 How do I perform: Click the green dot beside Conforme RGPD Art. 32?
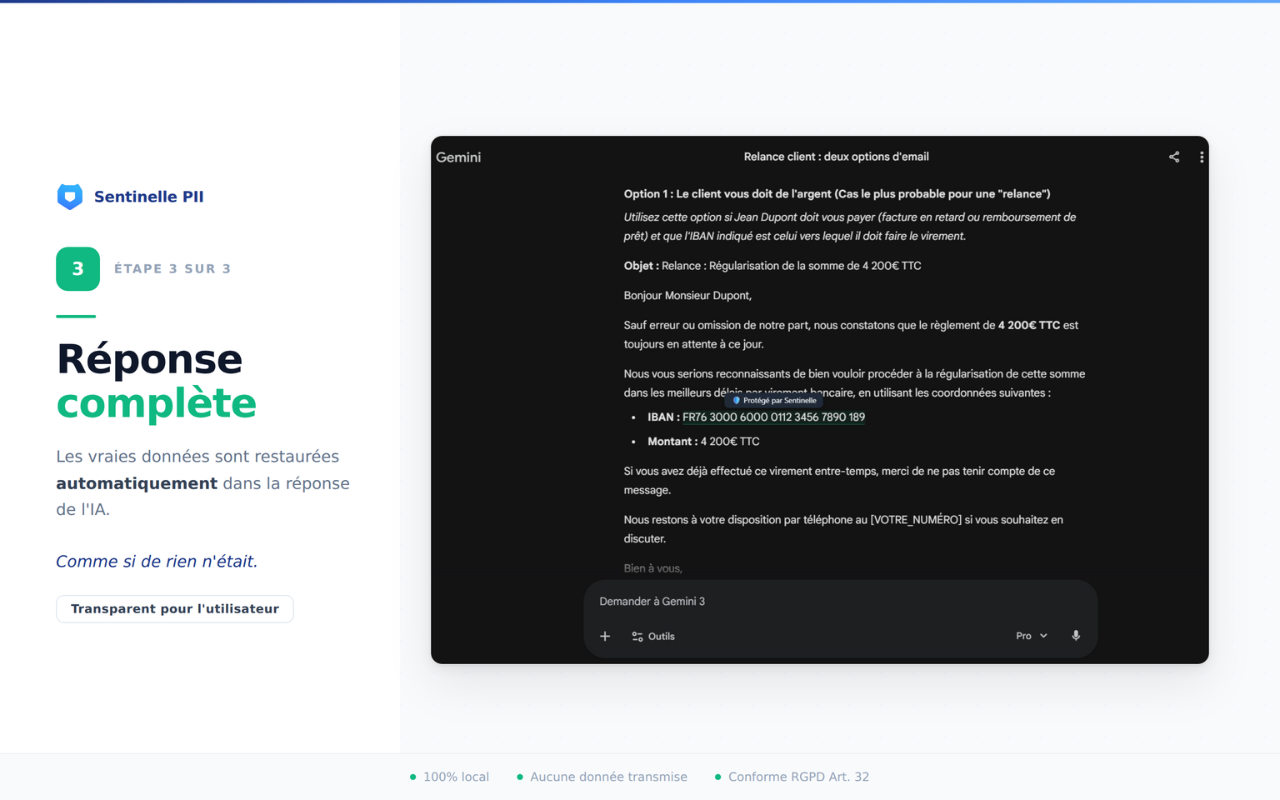click(717, 776)
